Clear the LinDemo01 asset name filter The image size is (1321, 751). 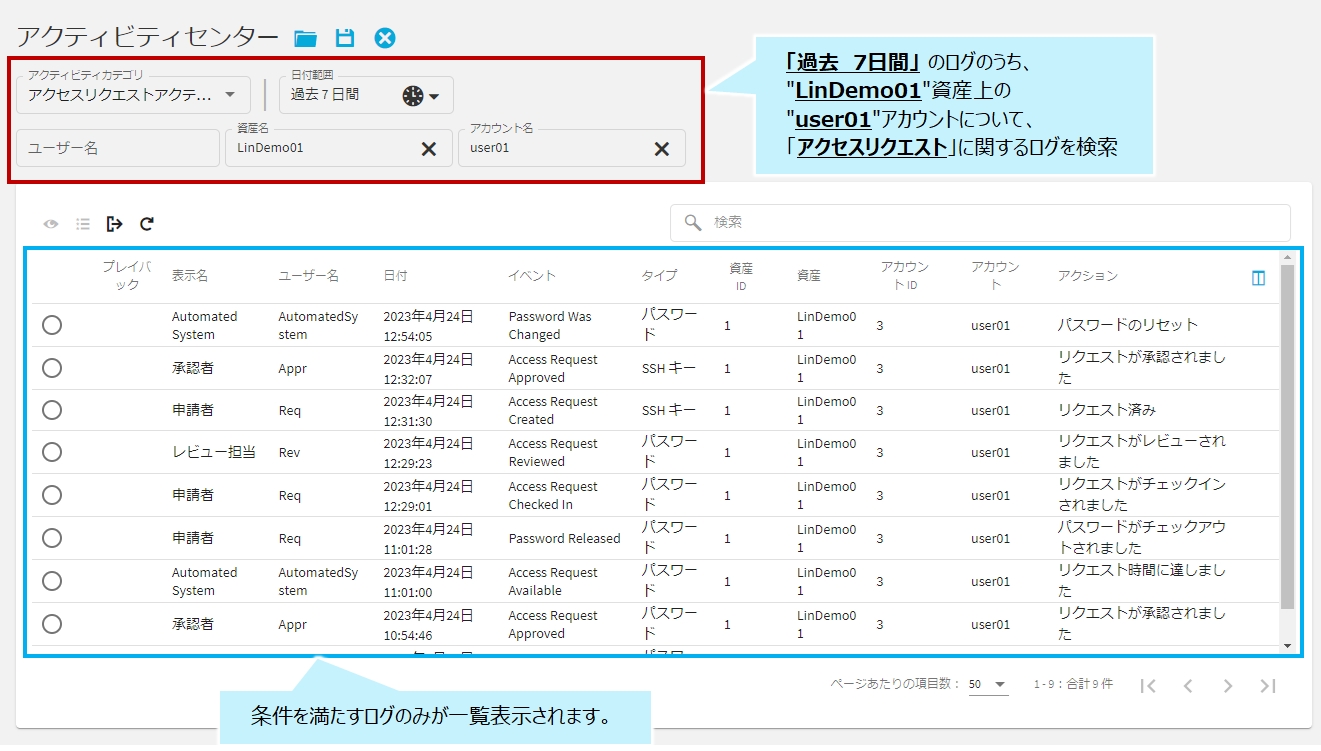428,149
